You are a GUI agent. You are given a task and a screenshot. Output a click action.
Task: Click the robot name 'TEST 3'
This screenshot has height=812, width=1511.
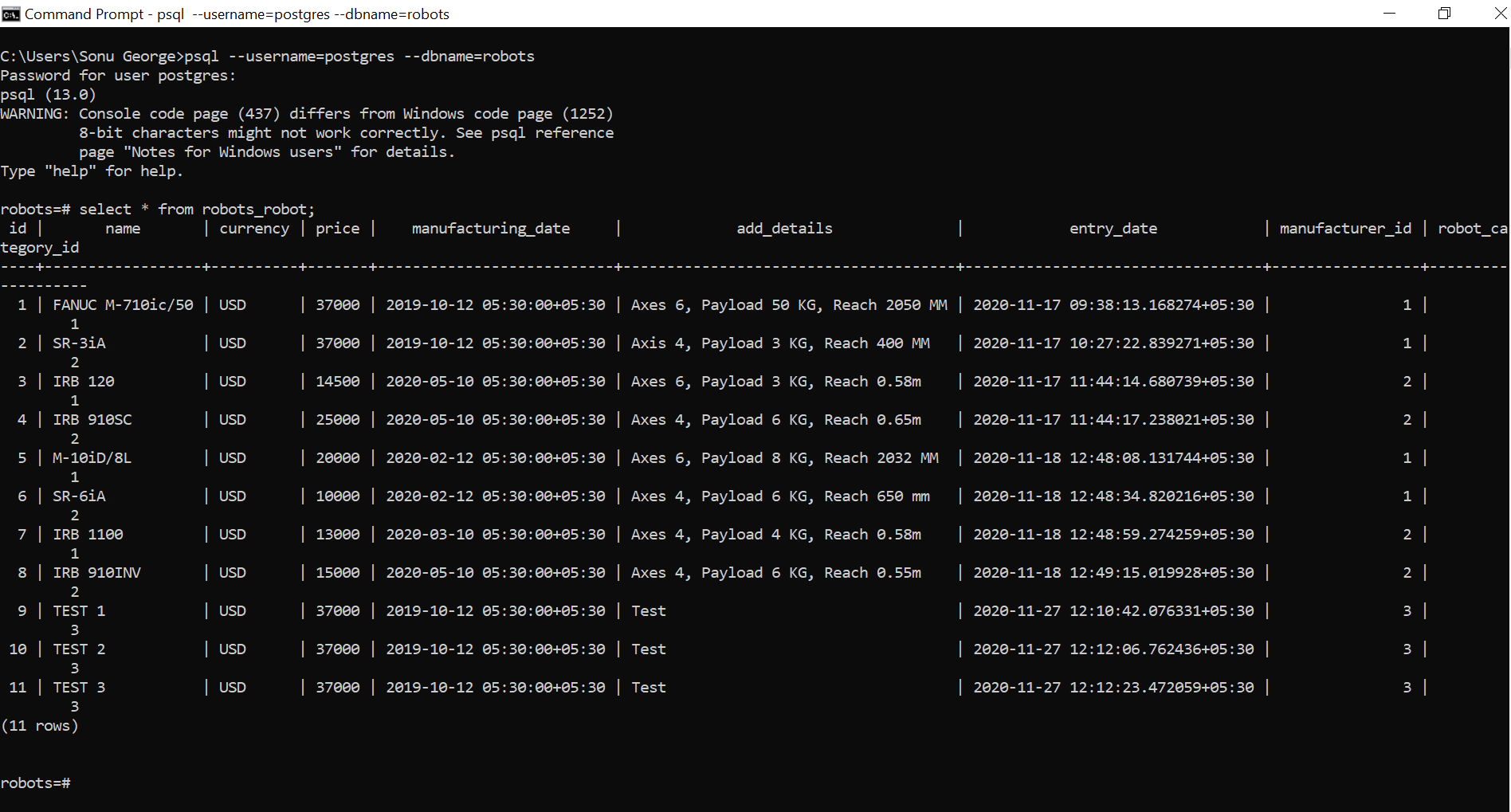[x=79, y=688]
